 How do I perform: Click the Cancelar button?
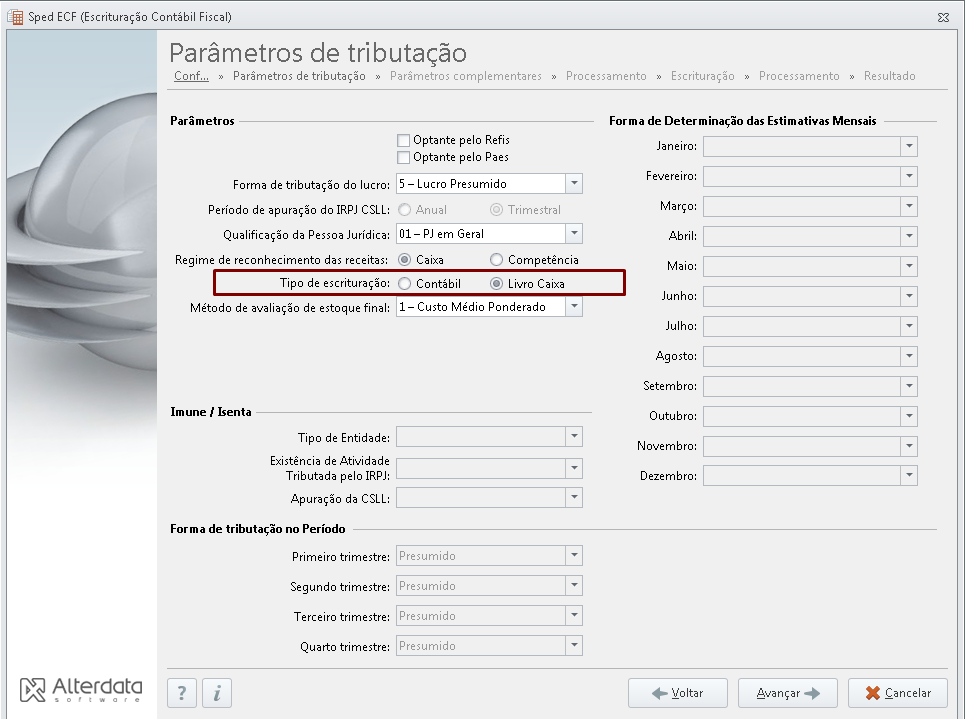click(x=898, y=693)
